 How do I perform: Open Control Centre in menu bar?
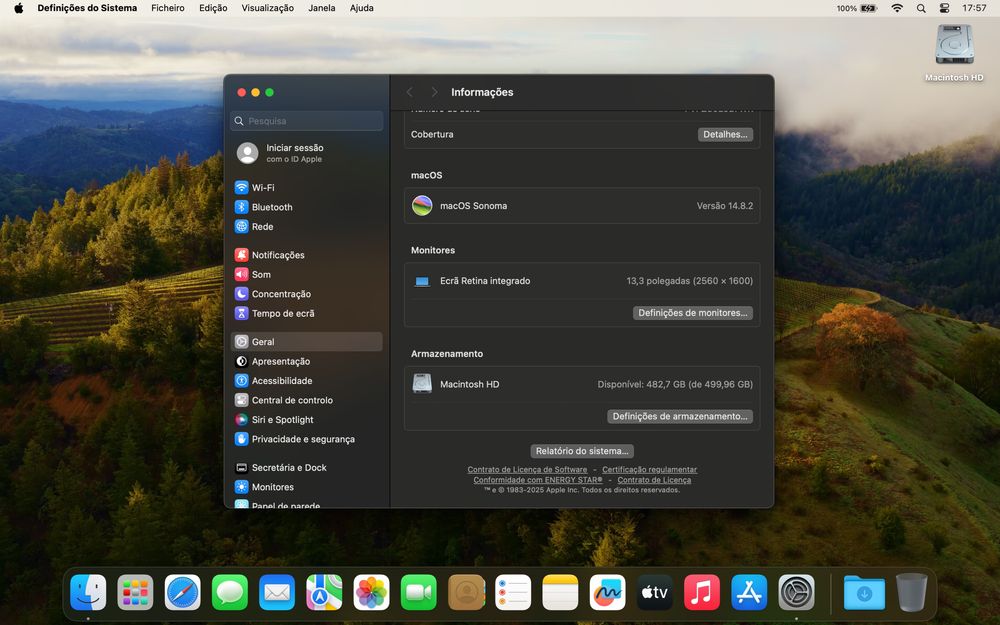(x=945, y=8)
